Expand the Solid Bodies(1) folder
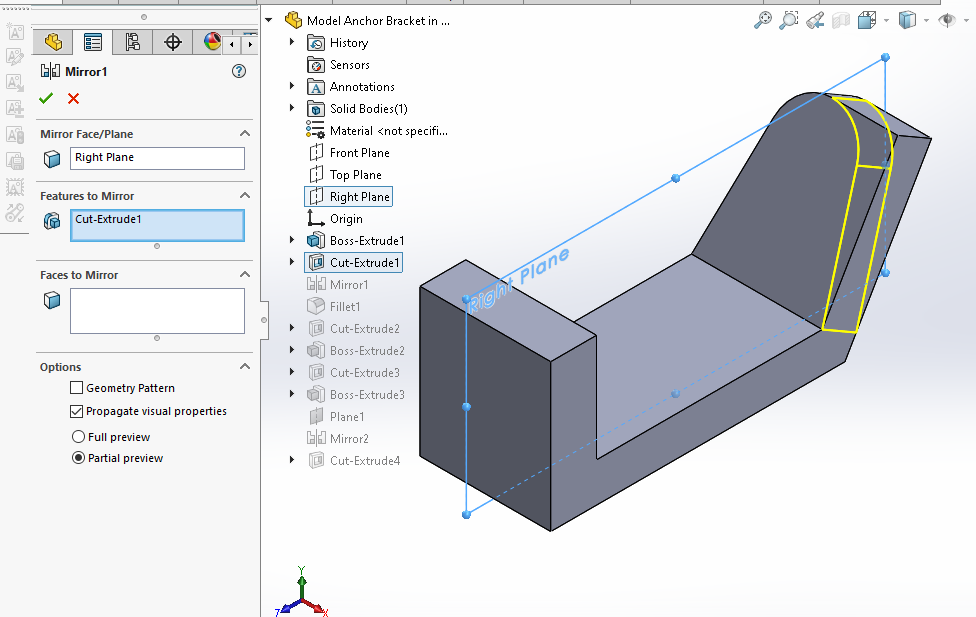This screenshot has height=617, width=976. pos(292,109)
